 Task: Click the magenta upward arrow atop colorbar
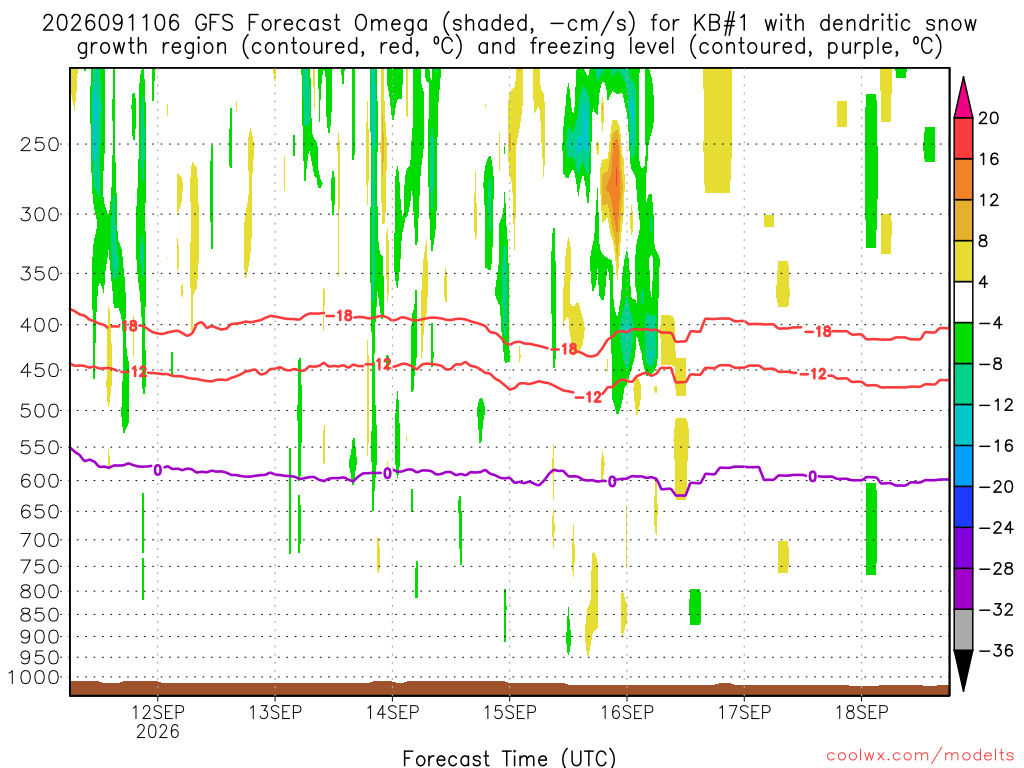pyautogui.click(x=963, y=97)
